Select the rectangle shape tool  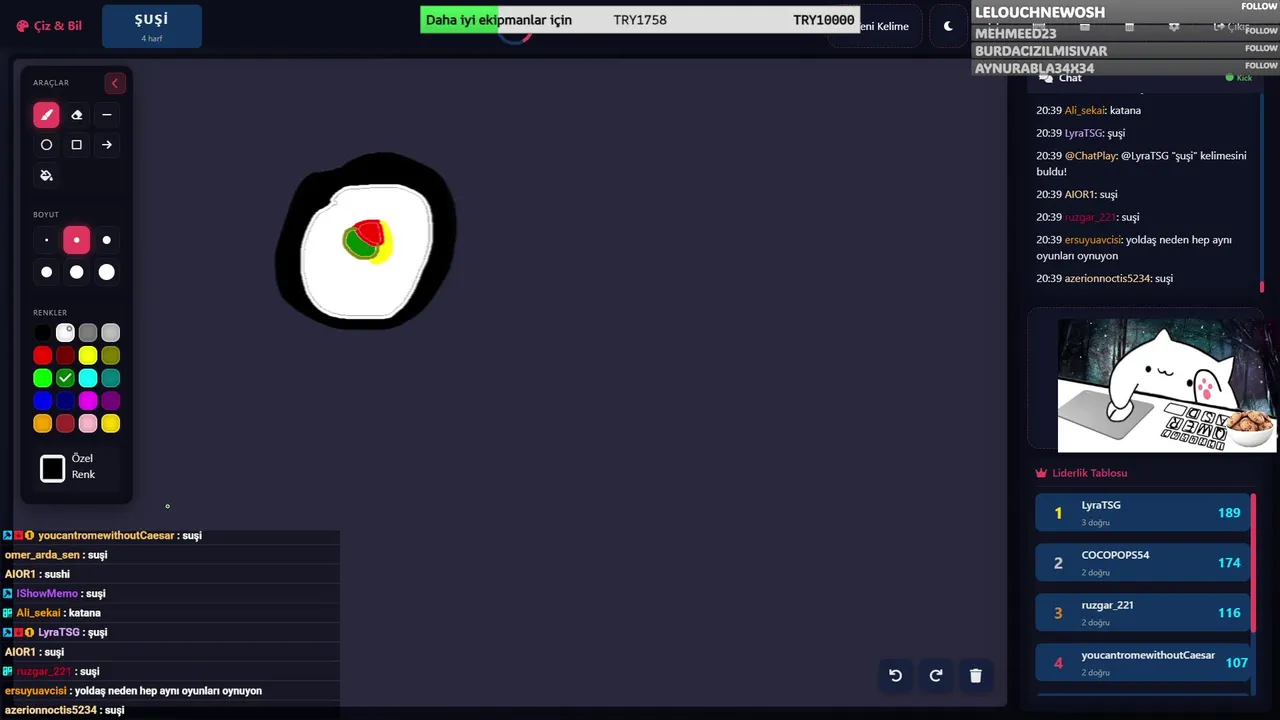click(76, 145)
